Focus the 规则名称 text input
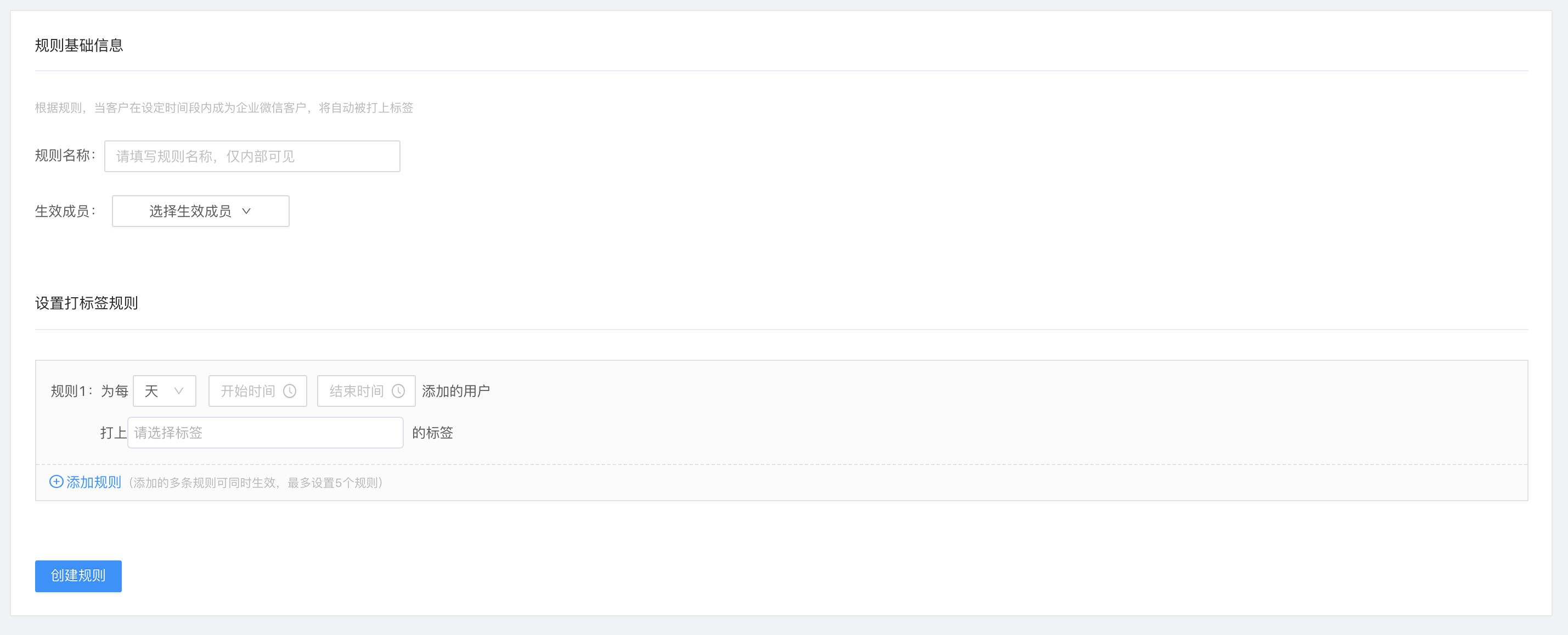 [x=252, y=156]
